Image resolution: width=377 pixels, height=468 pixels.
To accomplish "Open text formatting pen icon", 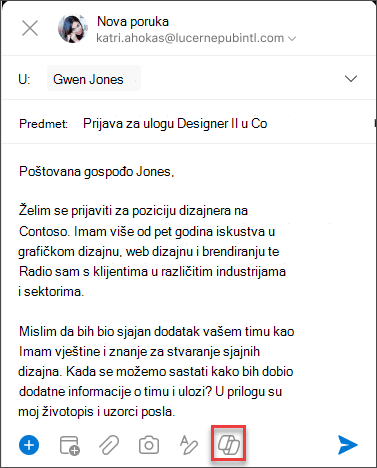I will 189,445.
